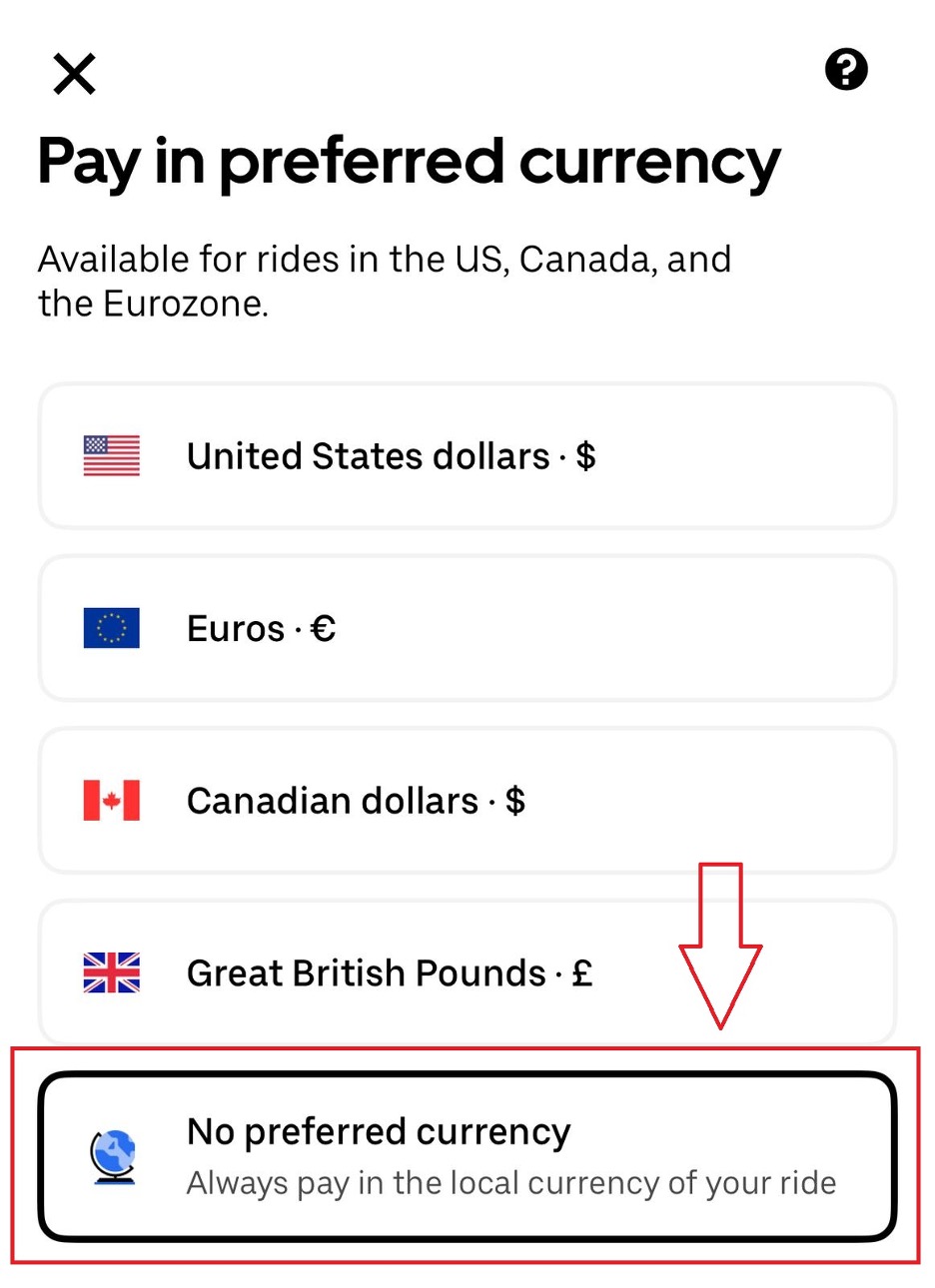
Task: Tap "Always pay in the local currency" subtitle
Action: pos(511,1183)
